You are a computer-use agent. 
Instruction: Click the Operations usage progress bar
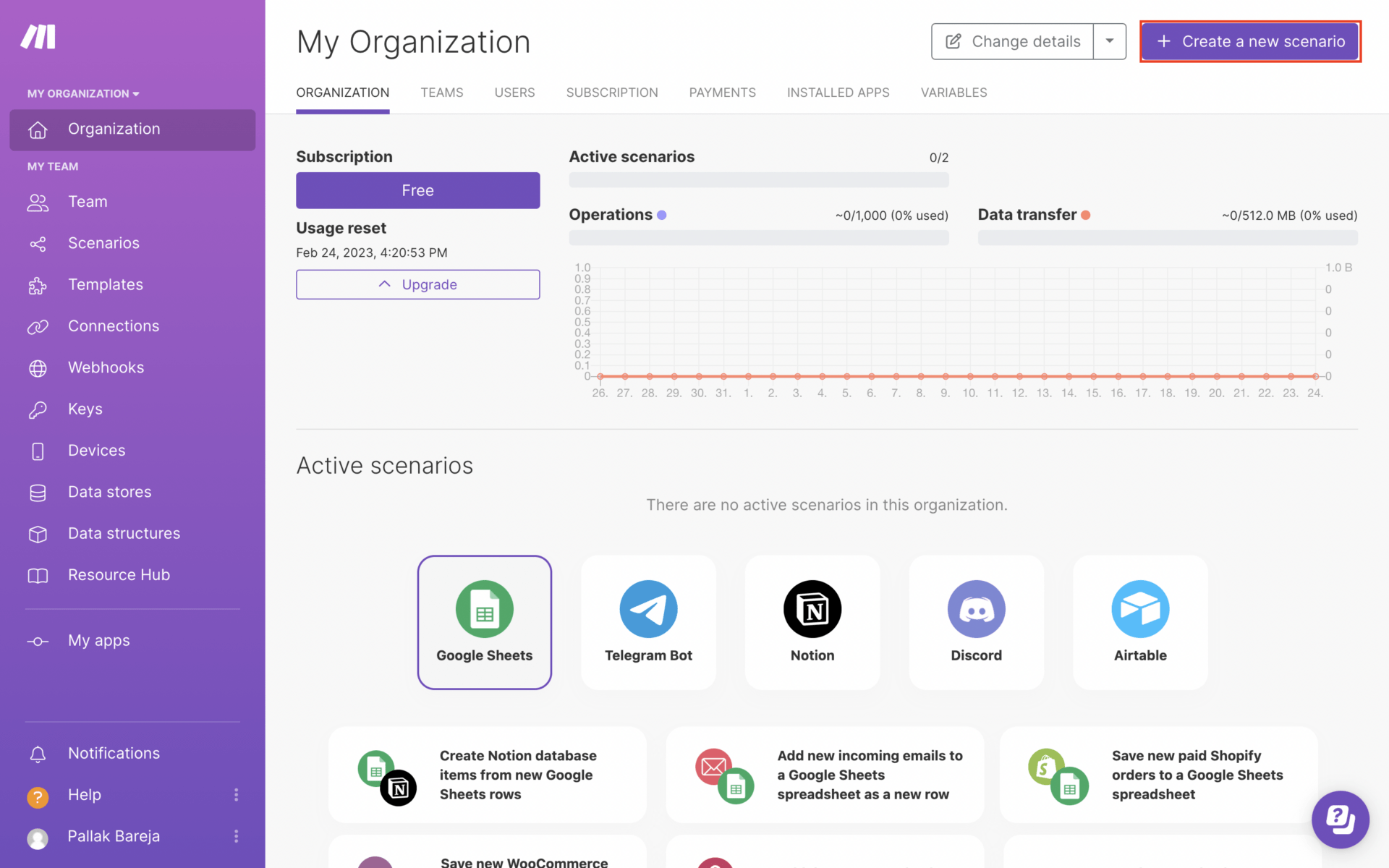758,238
